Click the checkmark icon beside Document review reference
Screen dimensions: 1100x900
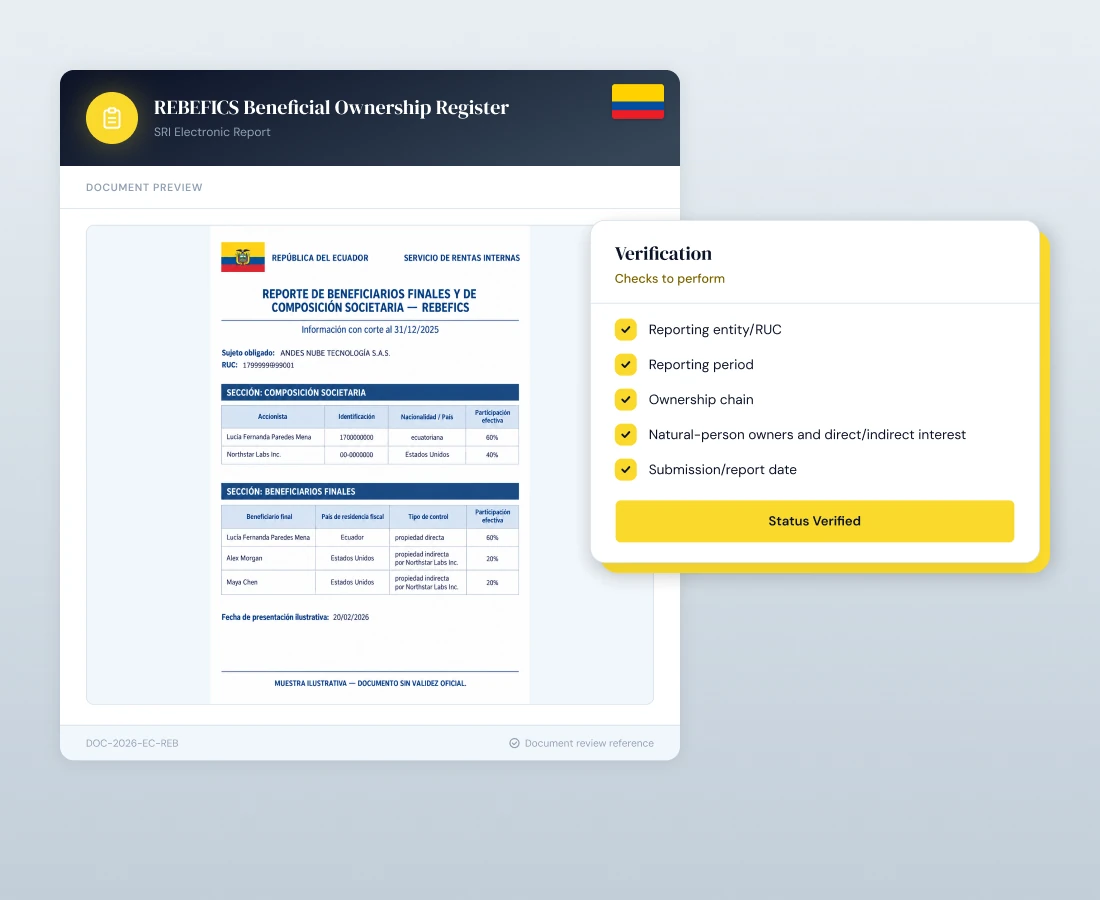tap(514, 743)
